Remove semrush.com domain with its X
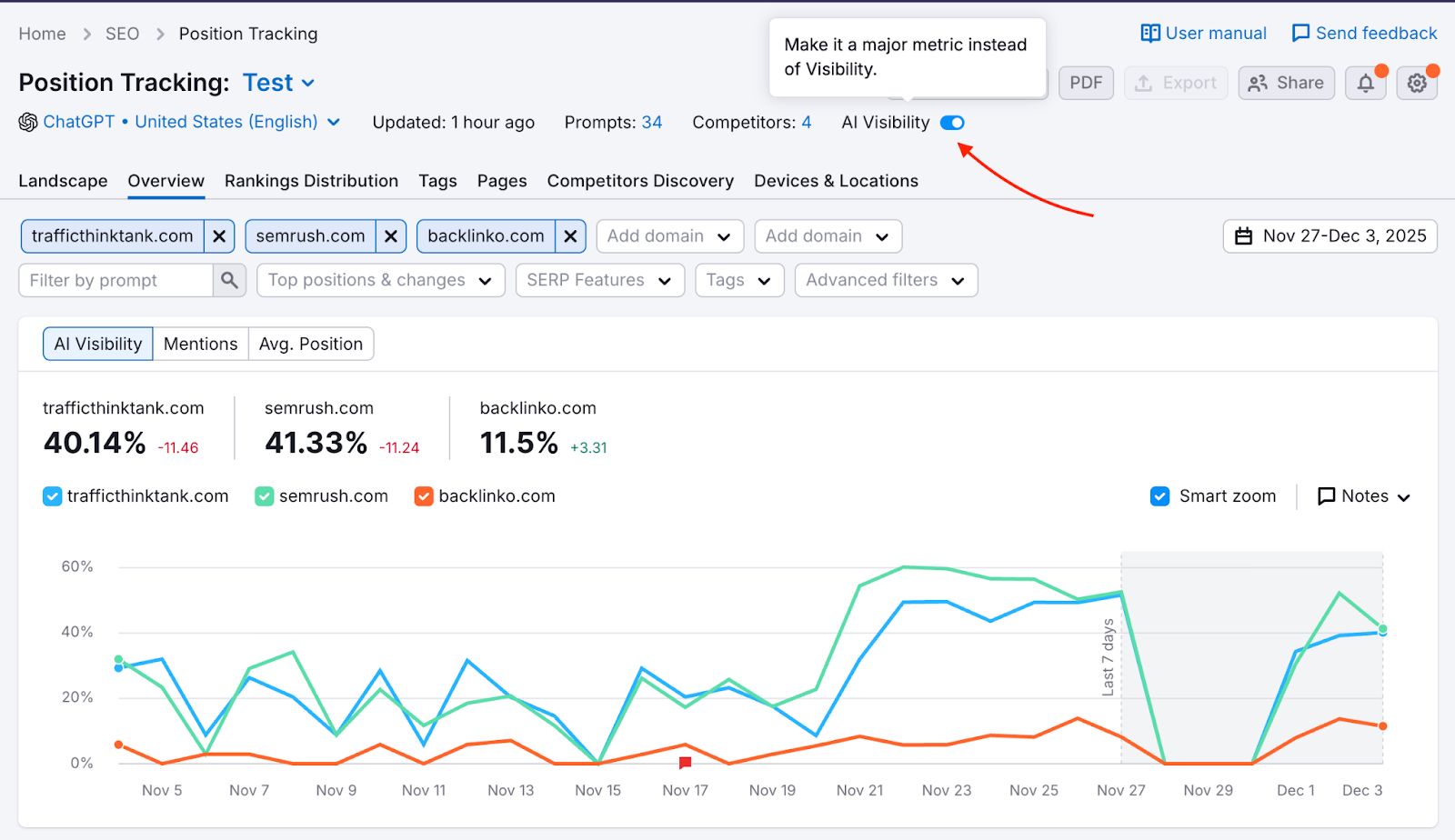The height and width of the screenshot is (840, 1455). [x=390, y=236]
